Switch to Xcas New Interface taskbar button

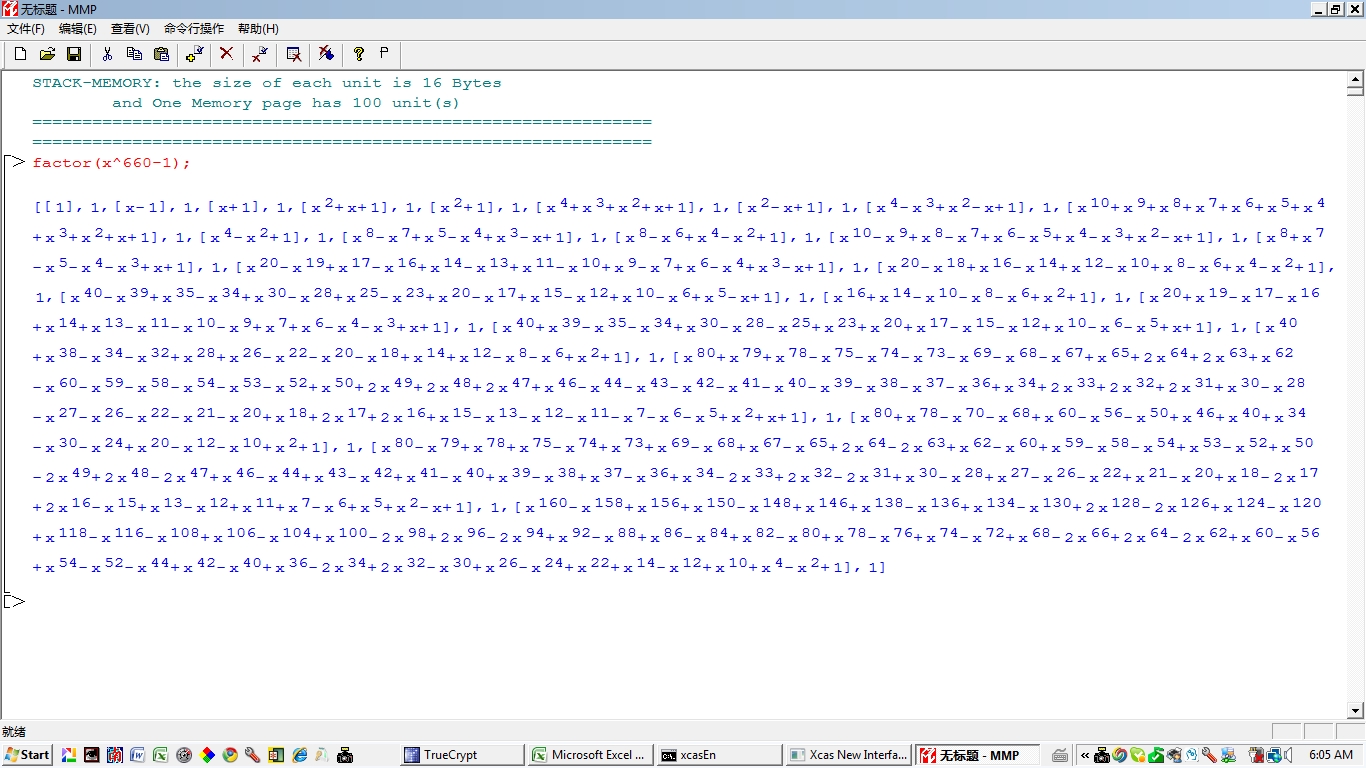[x=848, y=755]
